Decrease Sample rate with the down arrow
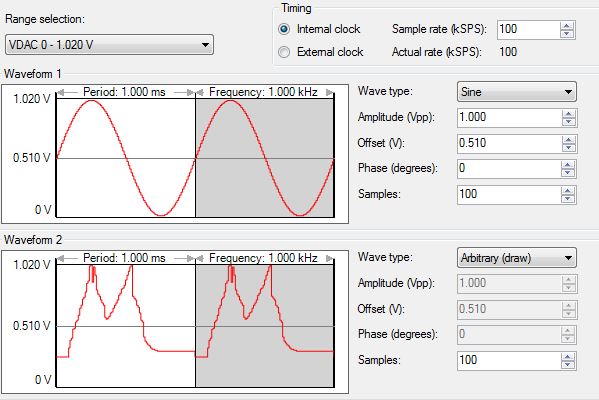 tap(567, 34)
